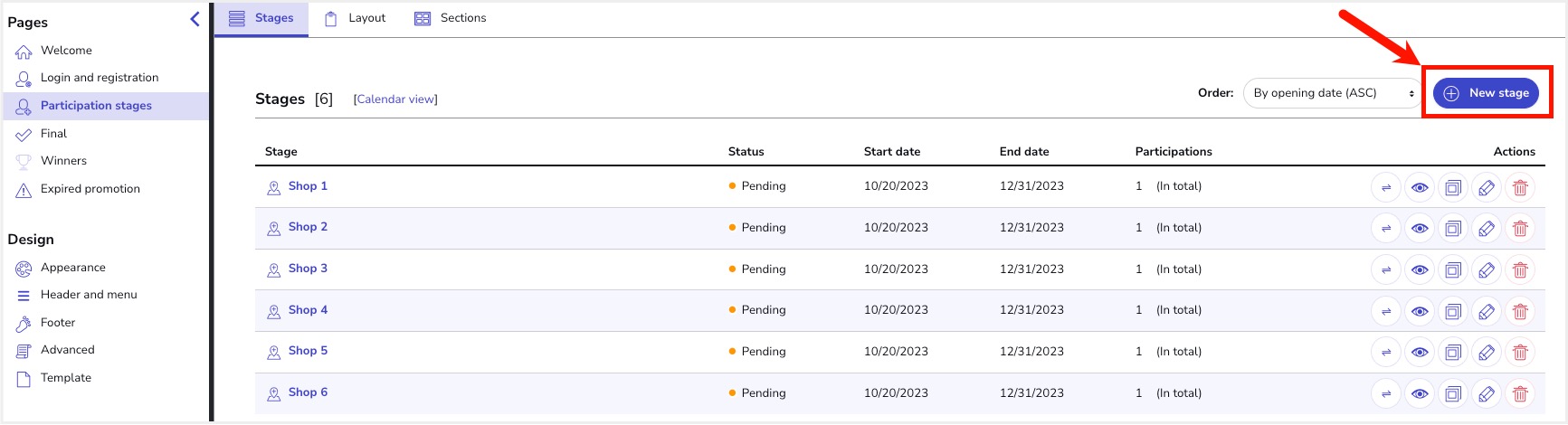Open the Order dropdown by opening date
This screenshot has width=1568, height=425.
pos(1333,93)
